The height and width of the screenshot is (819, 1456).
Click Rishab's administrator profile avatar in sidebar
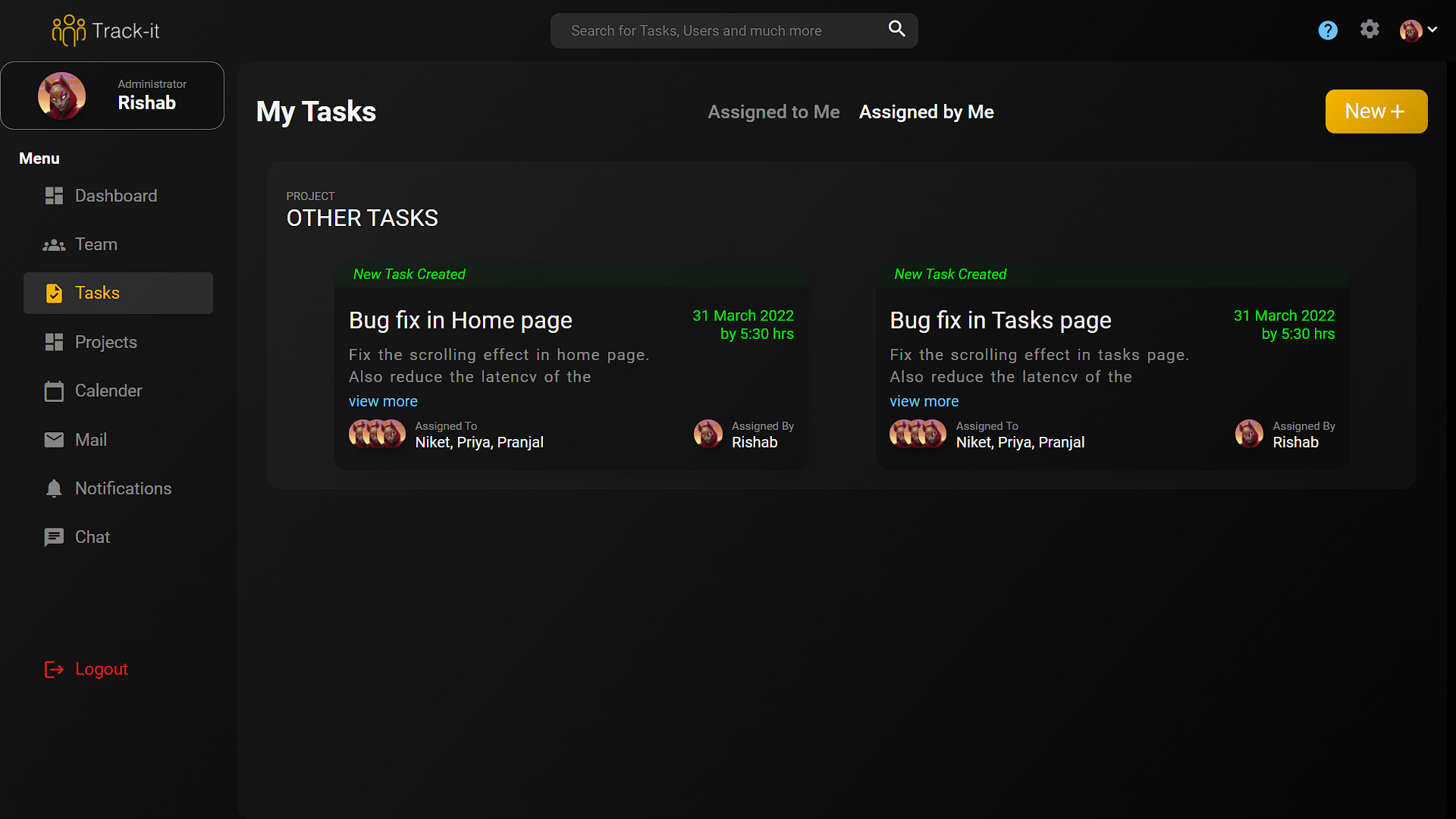point(61,96)
